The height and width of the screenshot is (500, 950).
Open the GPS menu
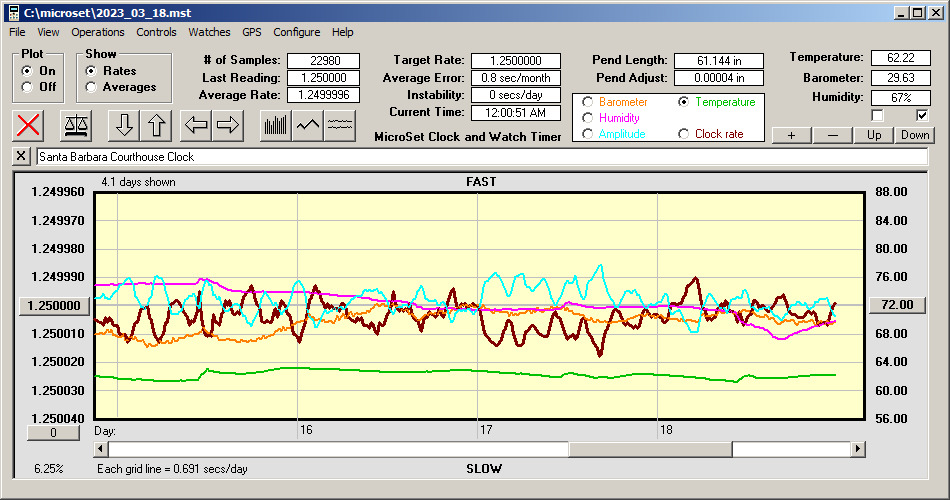pyautogui.click(x=251, y=32)
